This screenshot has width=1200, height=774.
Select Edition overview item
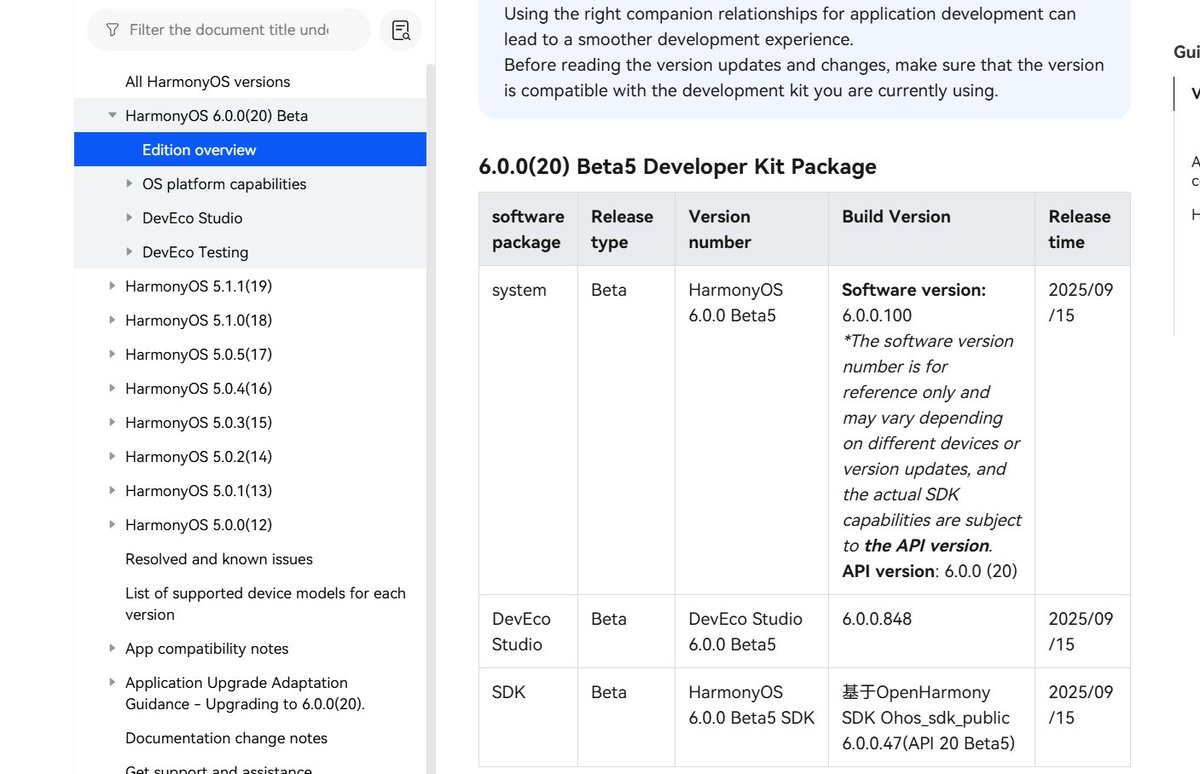click(250, 150)
